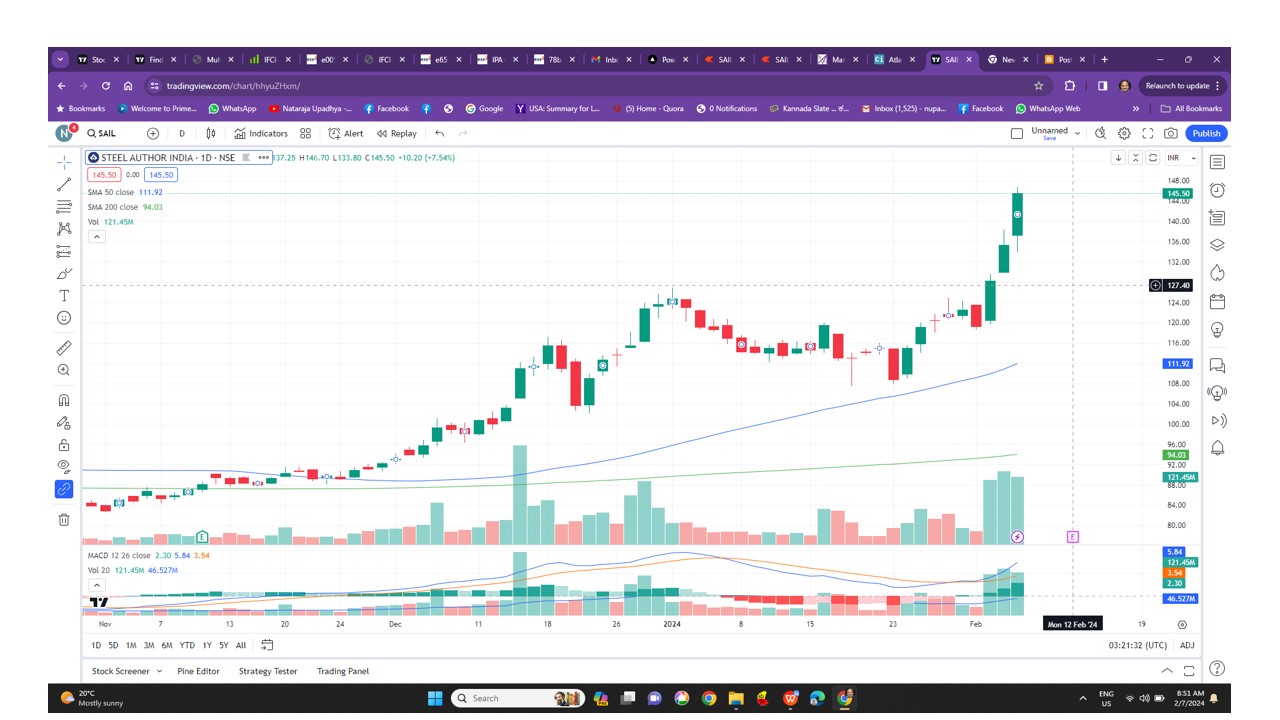Screen dimensions: 1280x720
Task: Toggle stay in drawing mode
Action: pos(64,423)
